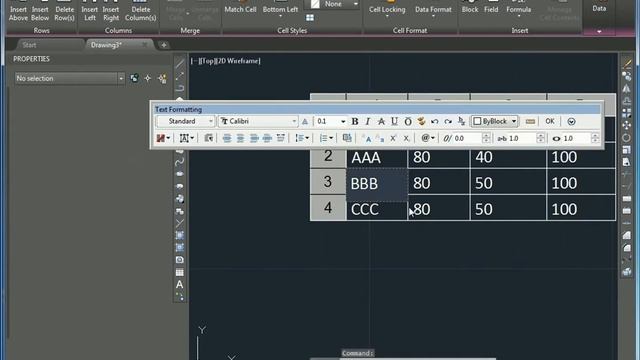Screen dimensions: 640x360
Task: Click Undo in Text Formatting toolbar
Action: pos(434,121)
